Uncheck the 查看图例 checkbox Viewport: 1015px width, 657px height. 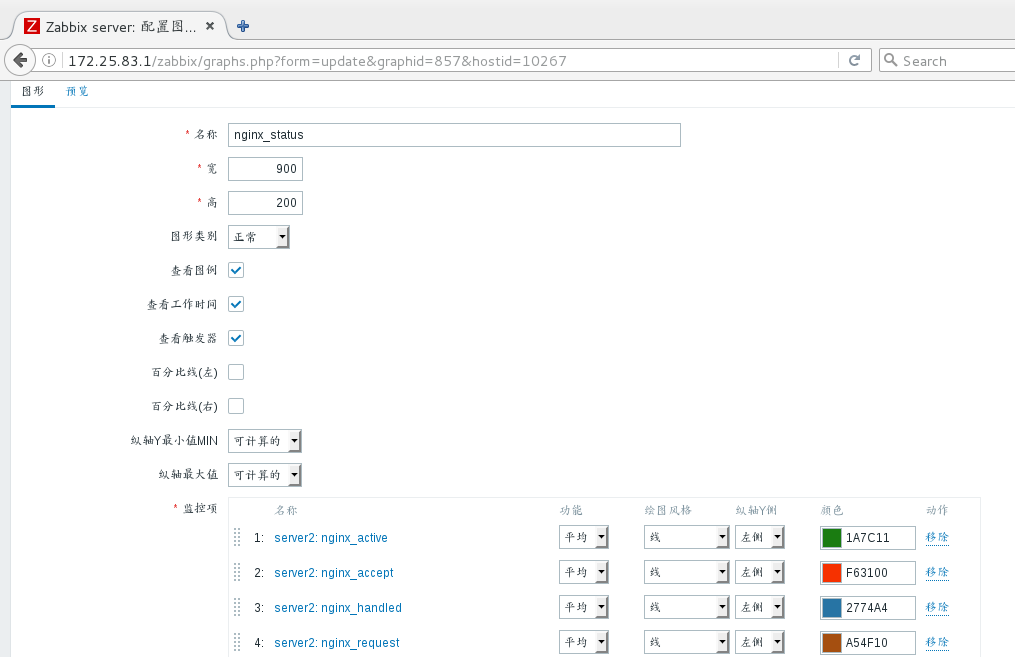click(x=235, y=270)
